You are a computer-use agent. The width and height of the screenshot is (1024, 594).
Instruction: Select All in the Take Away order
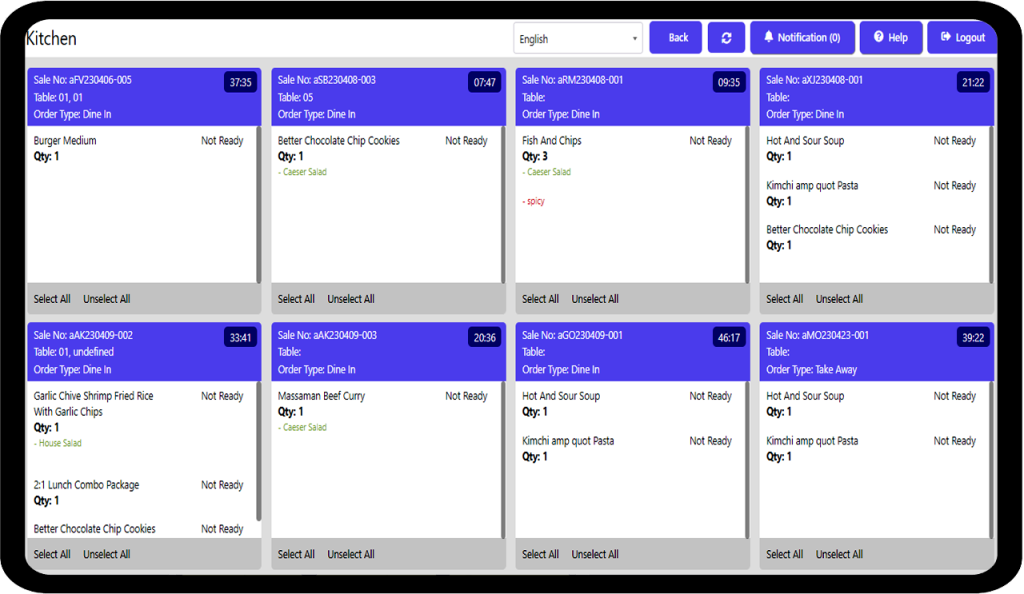(x=784, y=554)
